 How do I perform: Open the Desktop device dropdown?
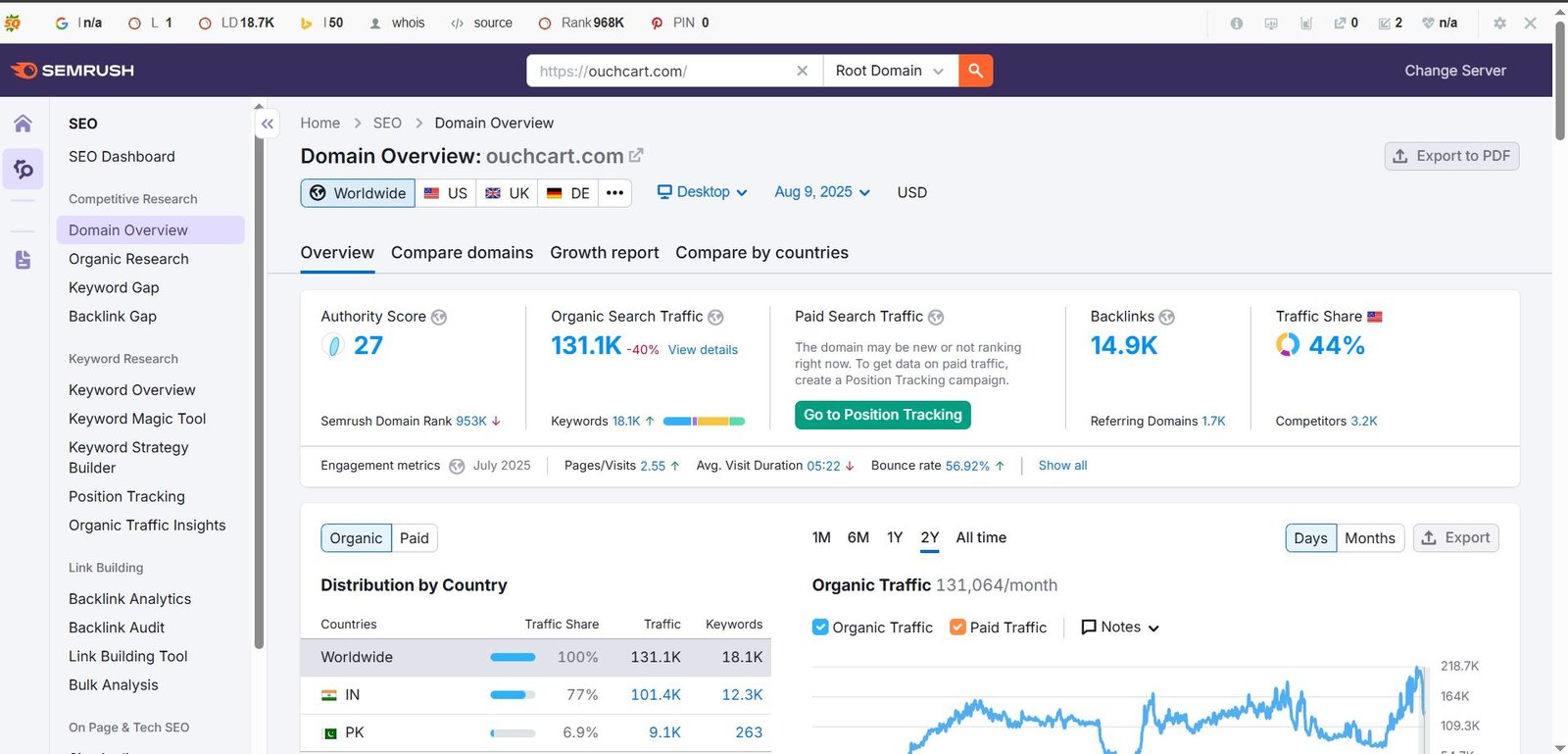[x=702, y=192]
